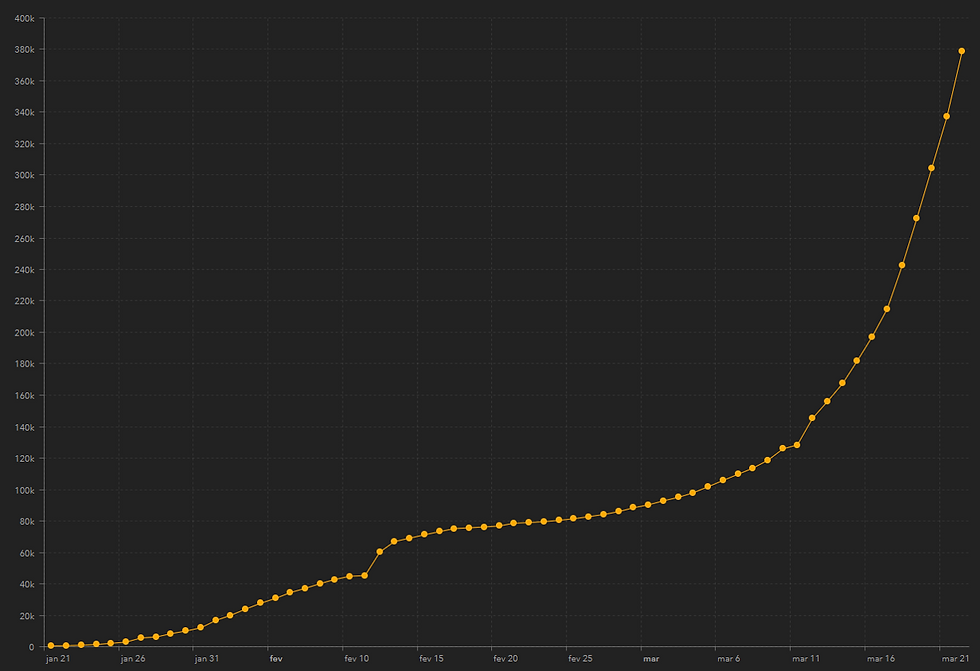The height and width of the screenshot is (671, 980).
Task: Click the data point near 156k
Action: [827, 401]
